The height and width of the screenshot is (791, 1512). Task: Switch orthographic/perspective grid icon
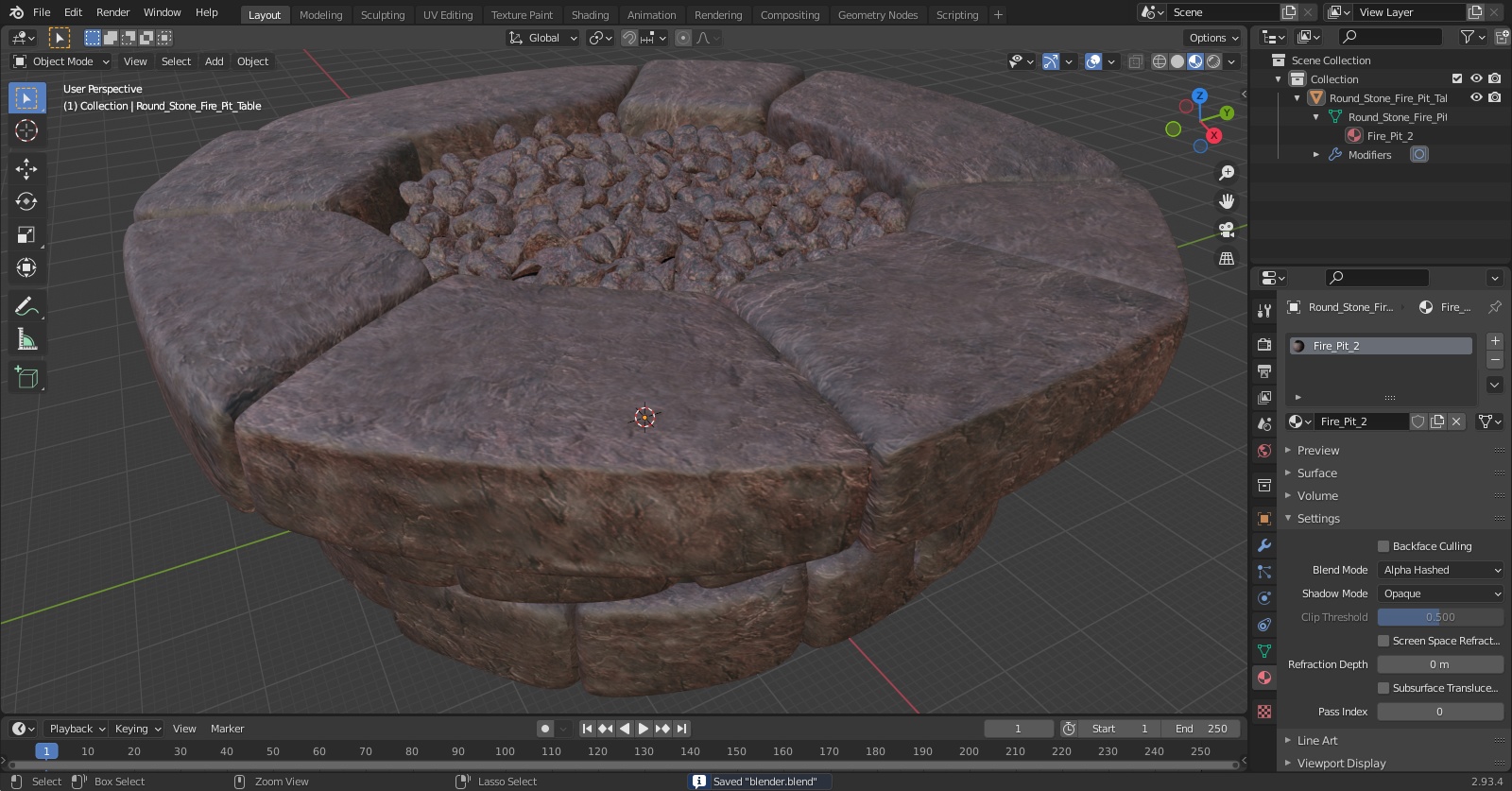click(1227, 258)
